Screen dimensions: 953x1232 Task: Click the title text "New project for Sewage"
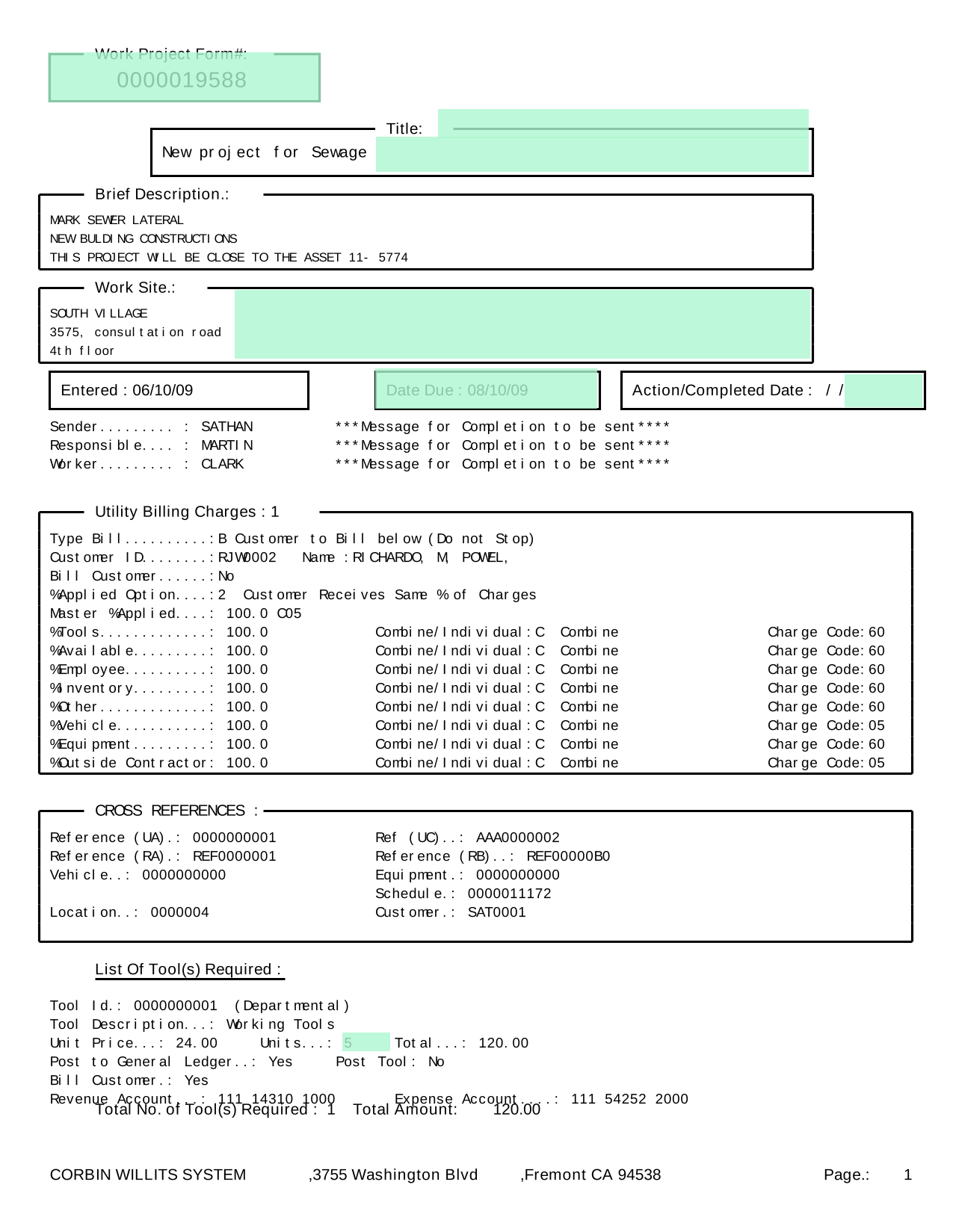pos(265,152)
